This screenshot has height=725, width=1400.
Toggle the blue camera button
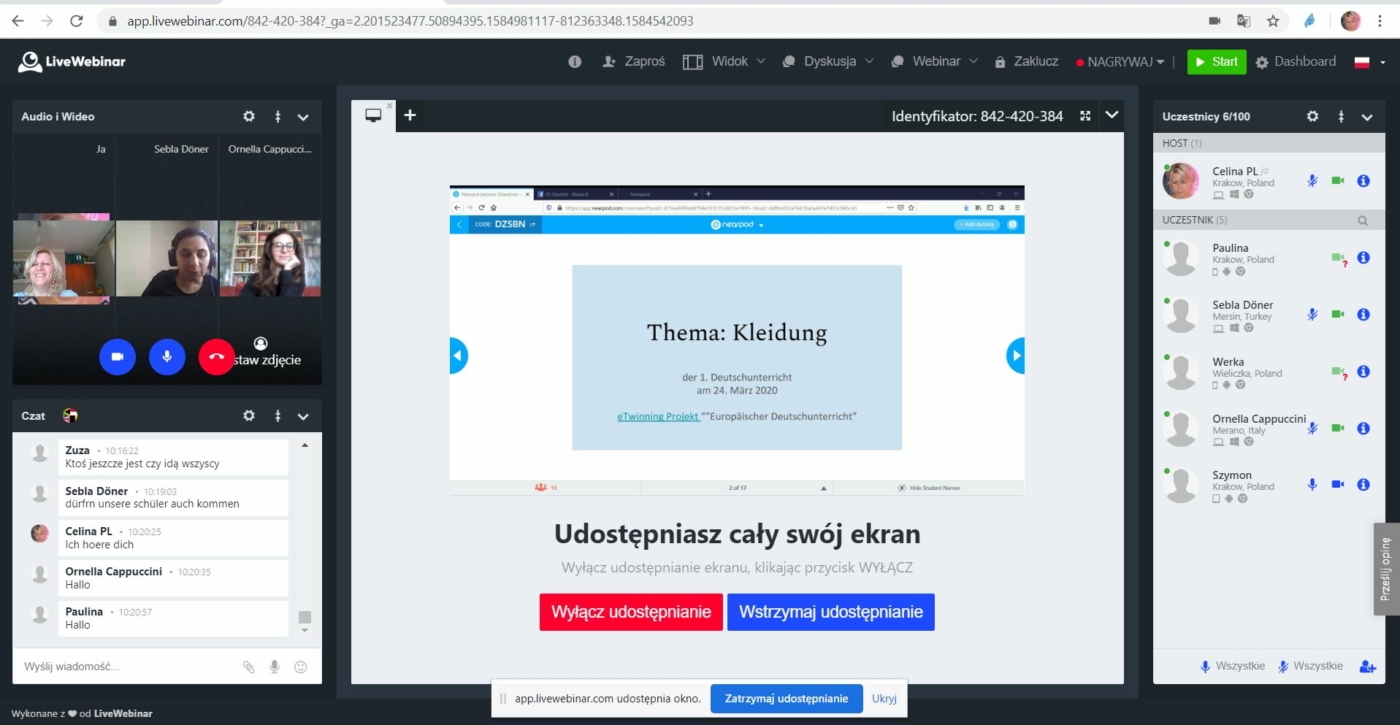[x=117, y=357]
